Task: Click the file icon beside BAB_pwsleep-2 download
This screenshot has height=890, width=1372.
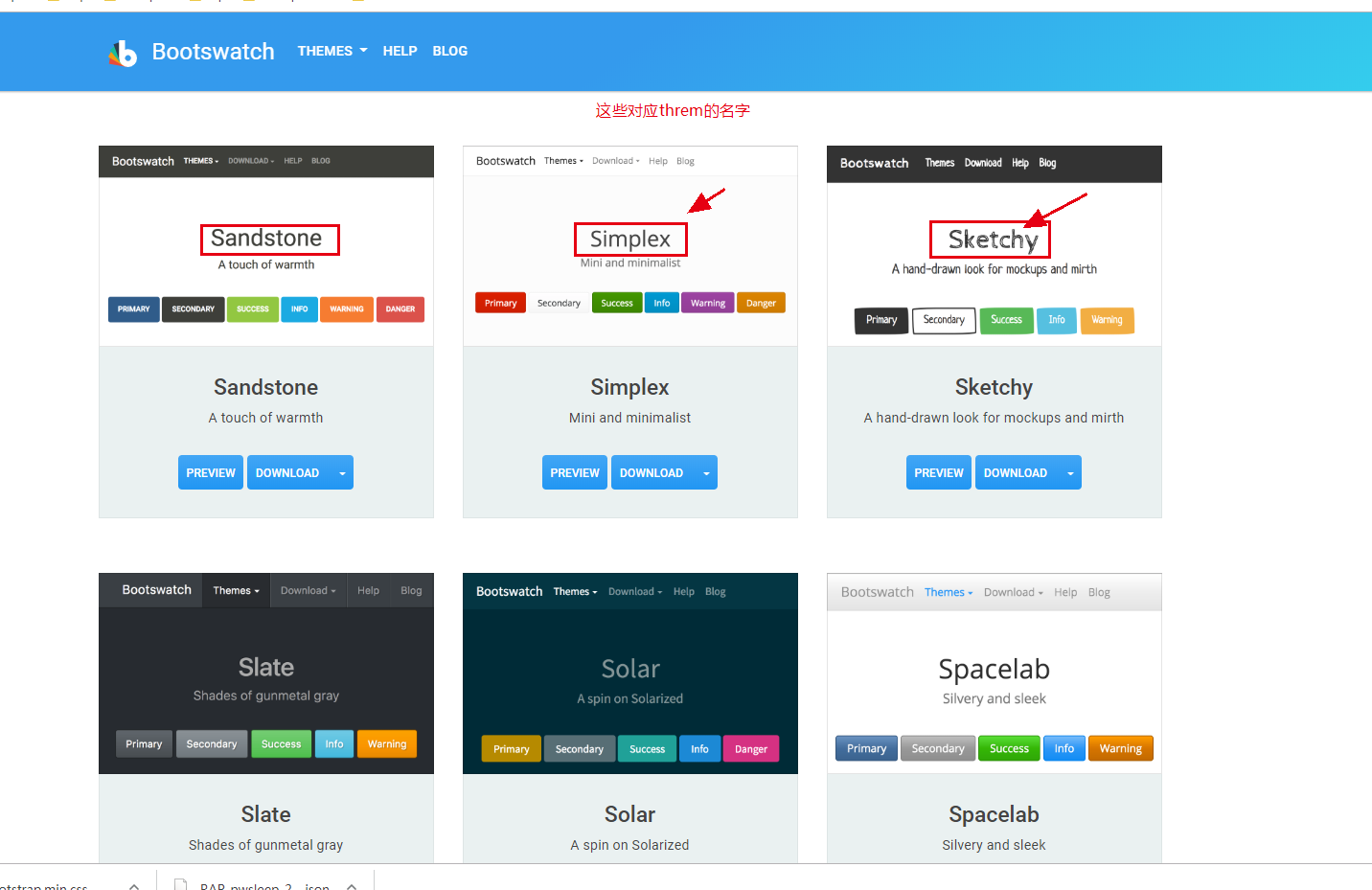Action: 180,883
